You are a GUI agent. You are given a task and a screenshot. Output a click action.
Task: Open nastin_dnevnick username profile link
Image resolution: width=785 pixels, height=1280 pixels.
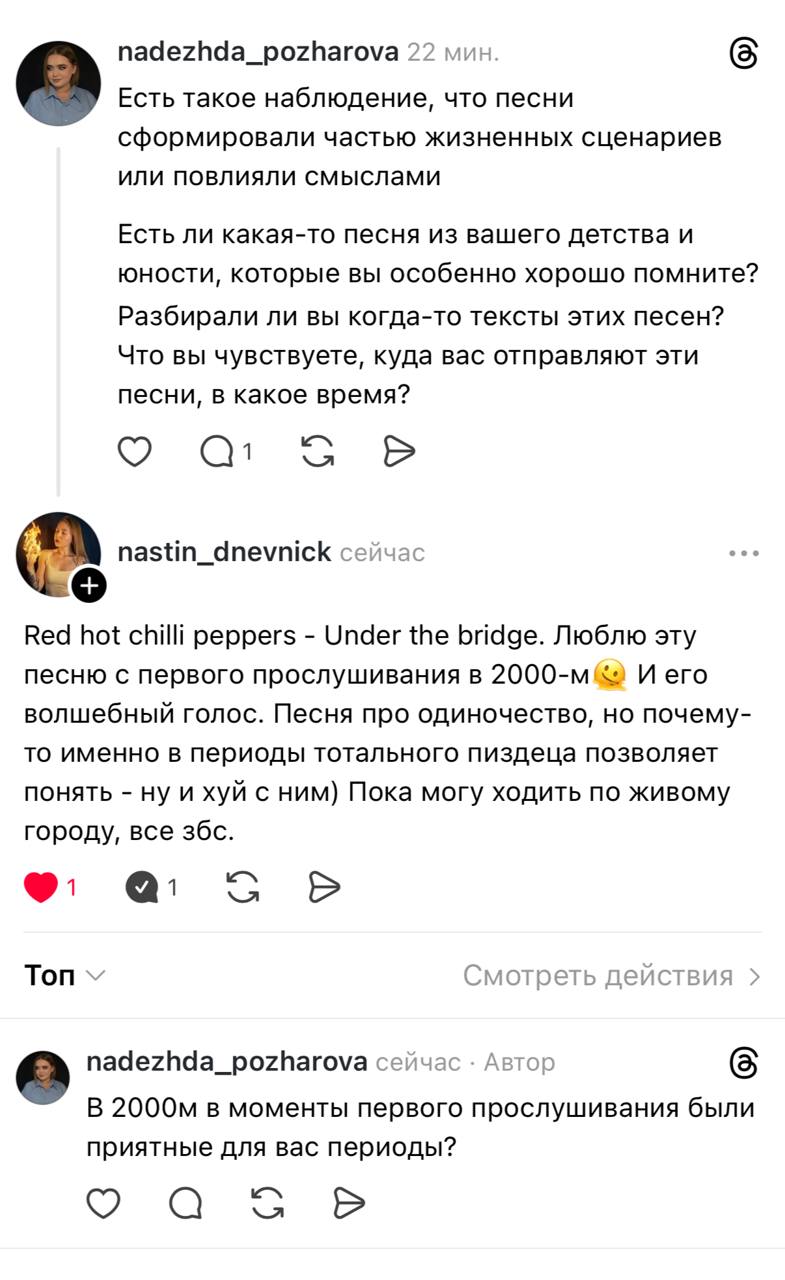(x=224, y=552)
